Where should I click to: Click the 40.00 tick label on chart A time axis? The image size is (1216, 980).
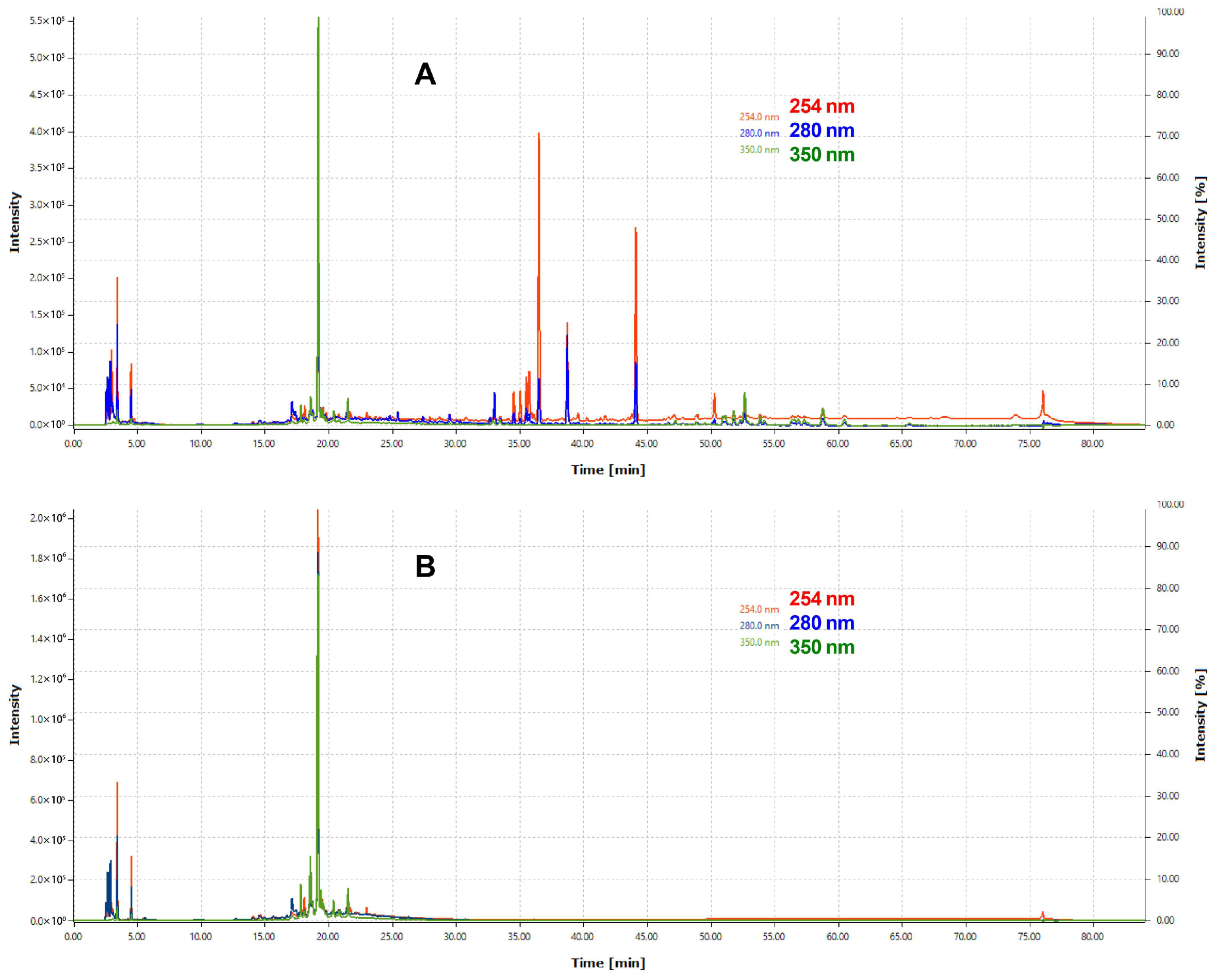click(x=582, y=444)
